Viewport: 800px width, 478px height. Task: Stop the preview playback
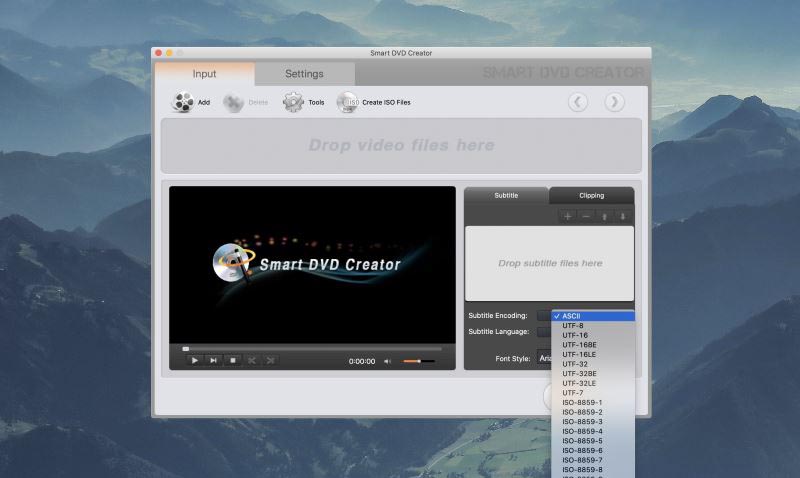tap(233, 360)
